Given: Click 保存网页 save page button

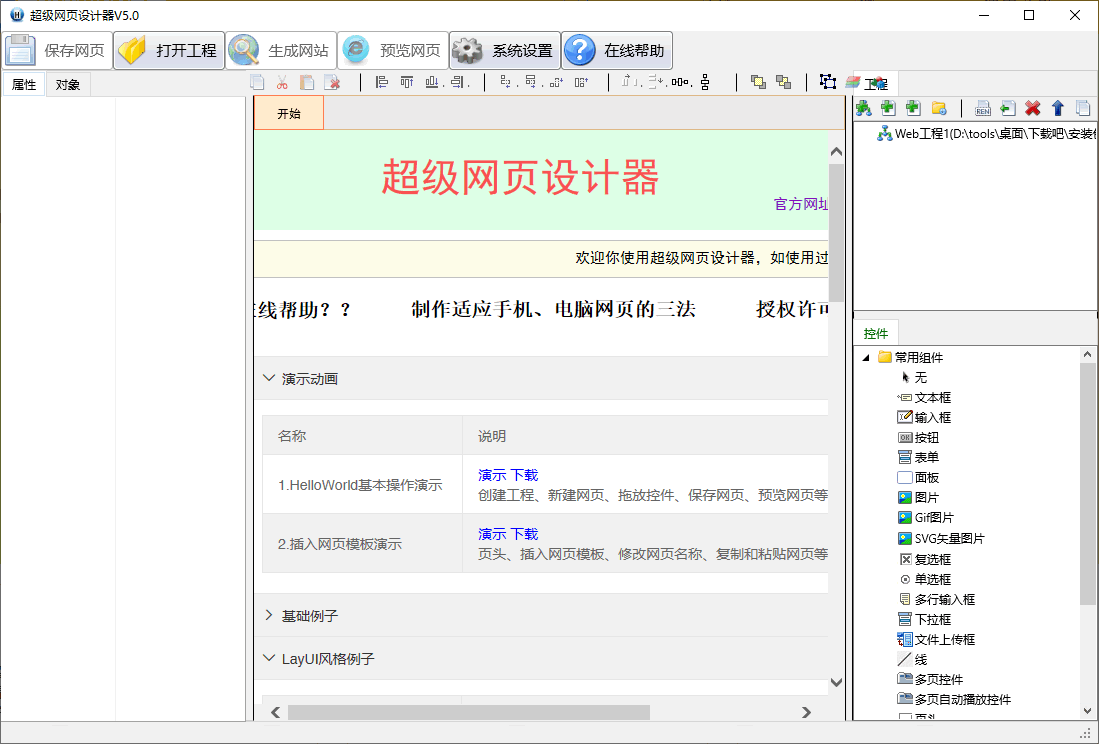Looking at the screenshot, I should point(57,50).
